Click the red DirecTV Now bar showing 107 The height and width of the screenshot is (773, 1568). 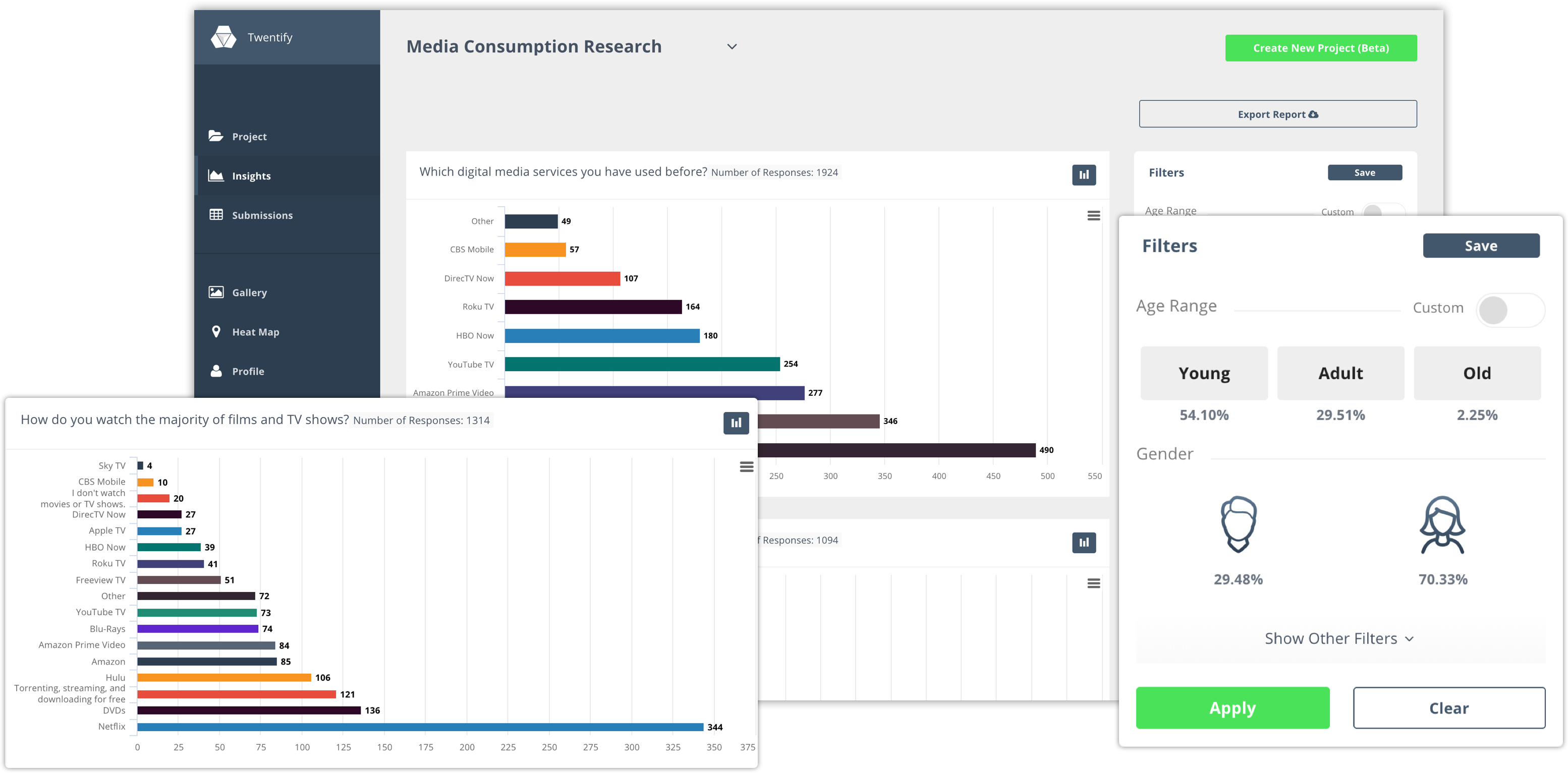pyautogui.click(x=563, y=278)
